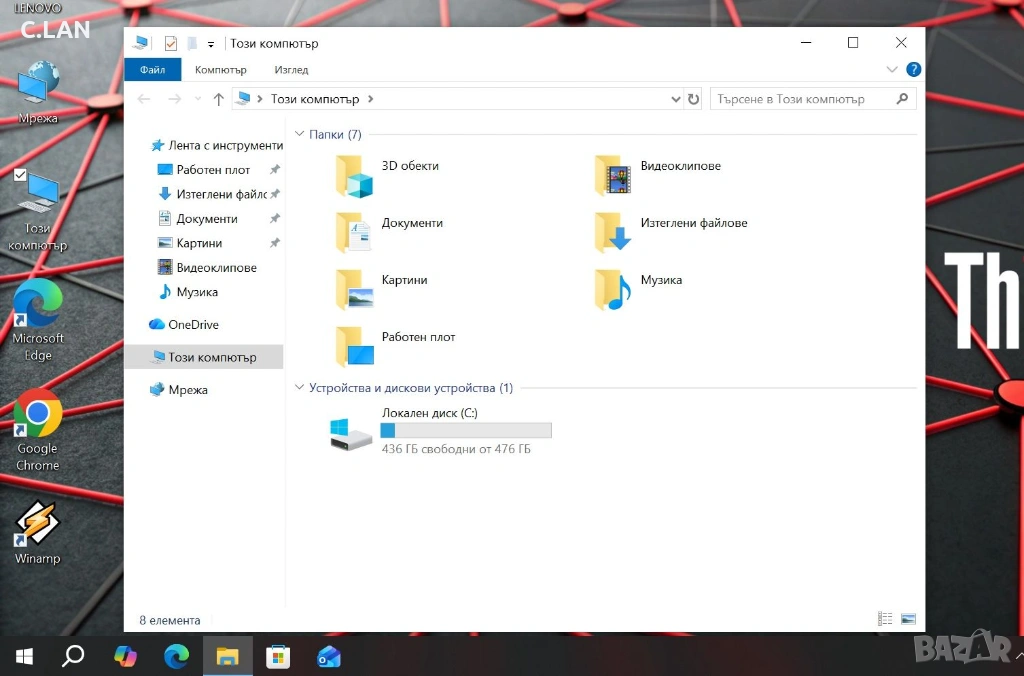This screenshot has height=676, width=1024.
Task: Switch to large icons view in status bar
Action: (x=908, y=620)
